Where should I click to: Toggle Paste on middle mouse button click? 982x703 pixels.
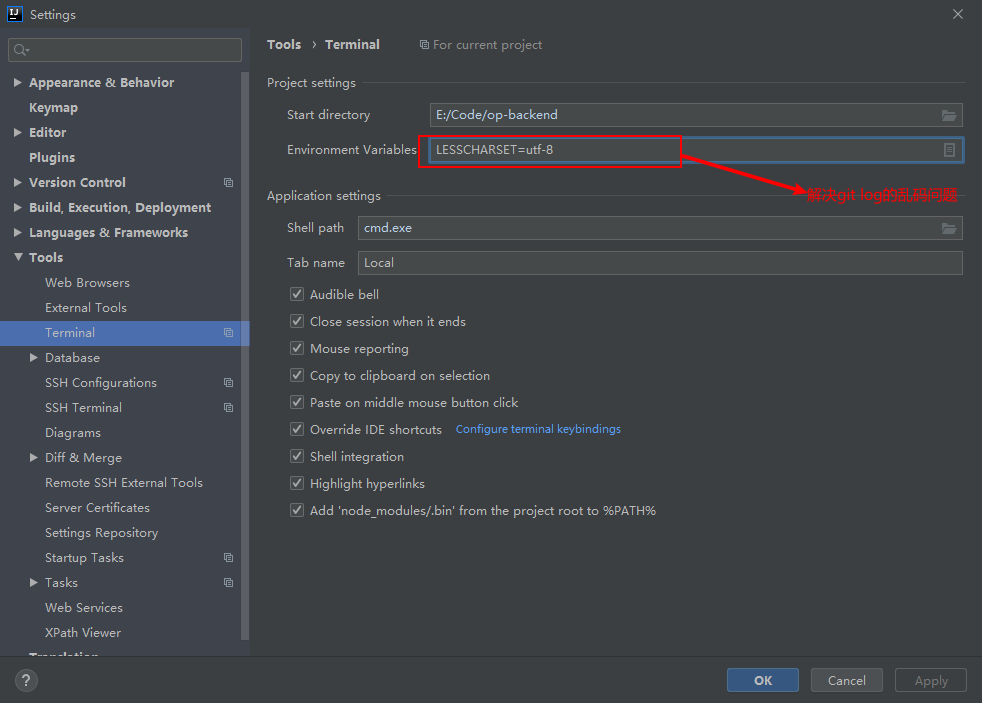(297, 402)
